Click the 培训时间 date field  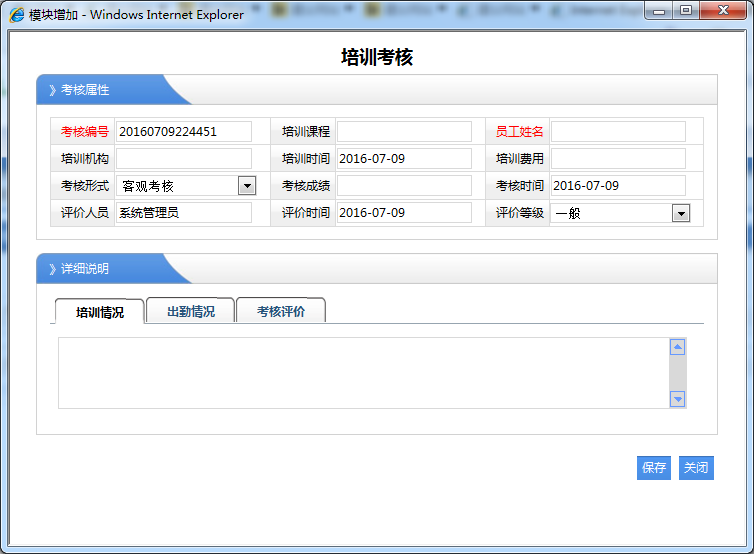point(404,159)
